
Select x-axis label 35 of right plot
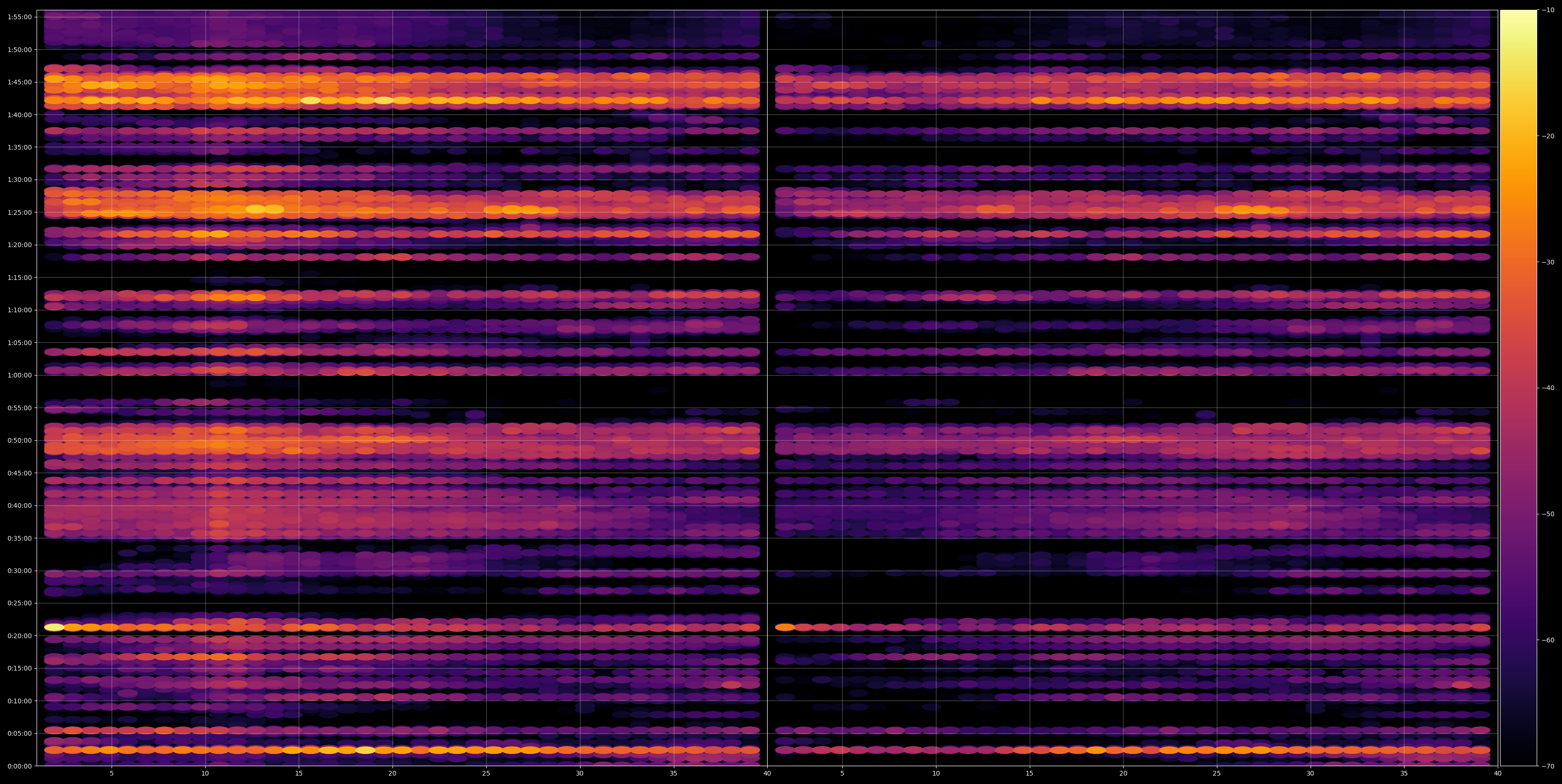(x=1404, y=774)
